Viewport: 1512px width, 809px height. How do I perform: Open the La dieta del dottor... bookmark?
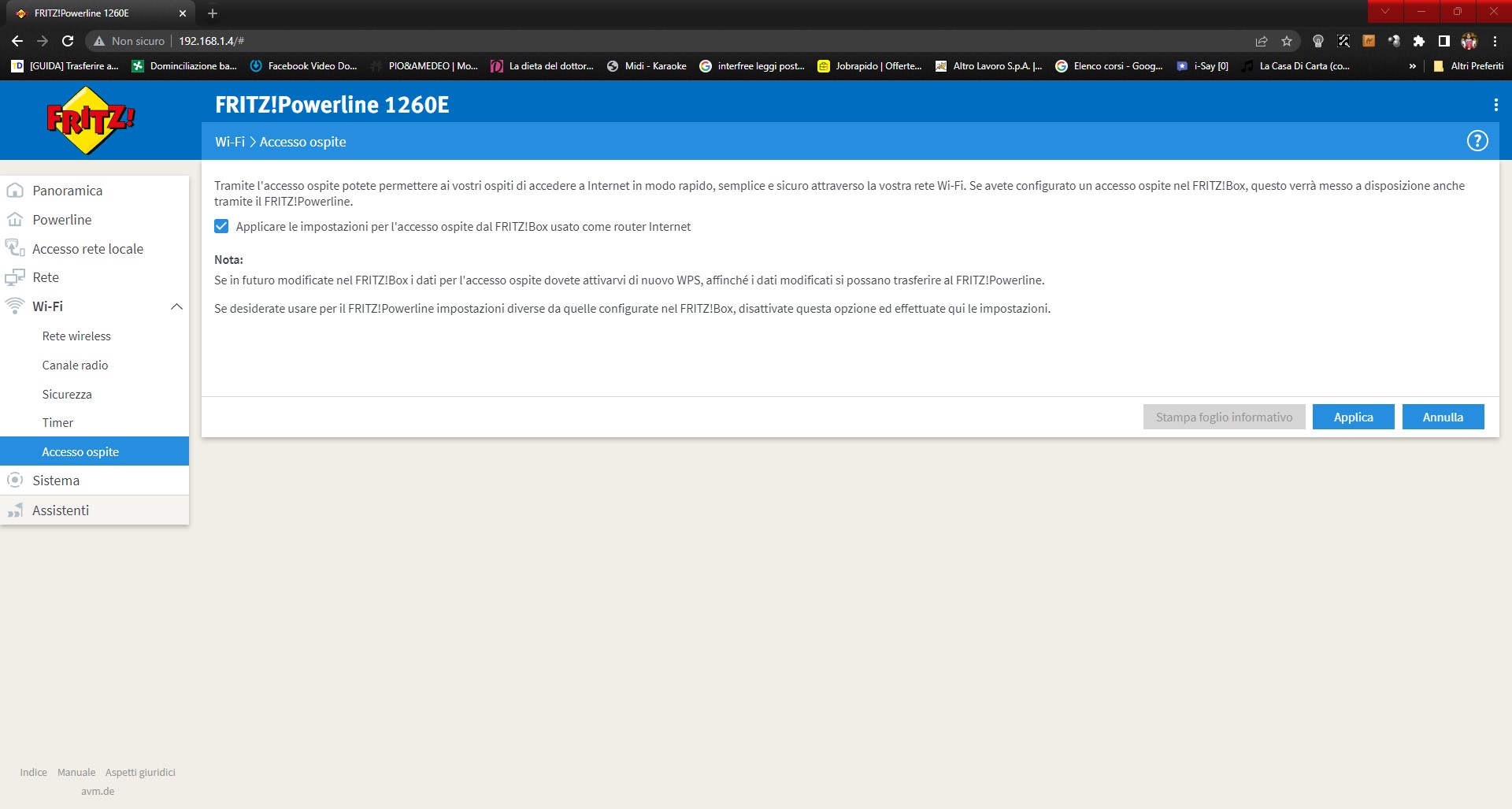click(542, 66)
